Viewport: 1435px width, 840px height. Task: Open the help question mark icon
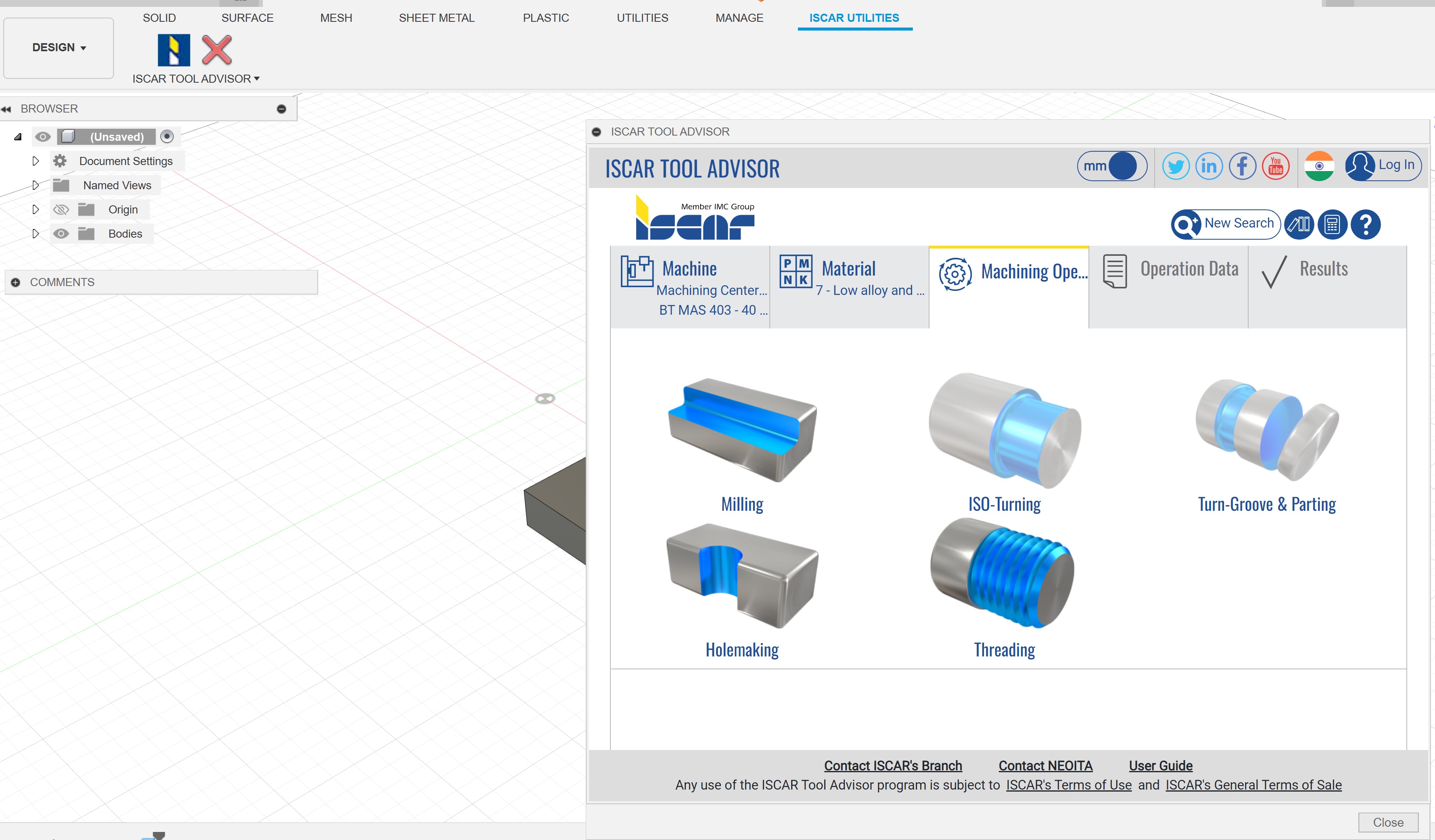[x=1366, y=224]
